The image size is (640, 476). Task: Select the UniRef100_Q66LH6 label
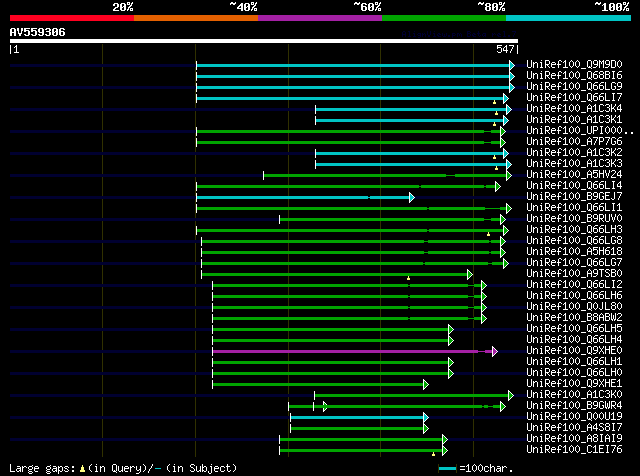574,296
